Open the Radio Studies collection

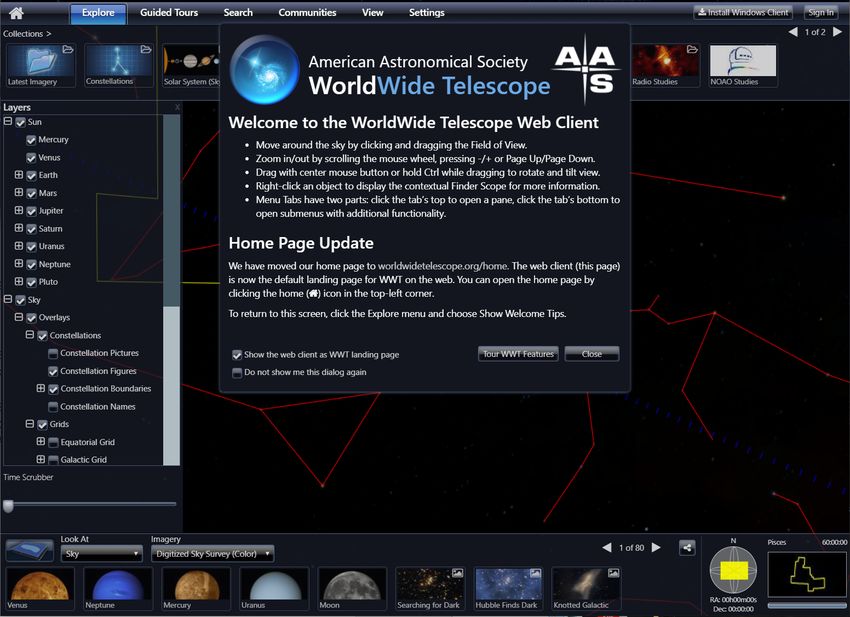tap(665, 66)
